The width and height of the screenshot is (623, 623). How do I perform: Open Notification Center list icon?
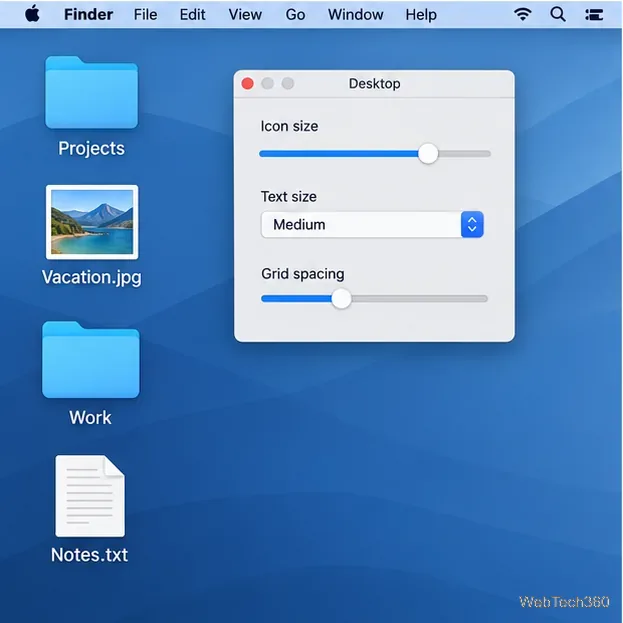pos(594,15)
